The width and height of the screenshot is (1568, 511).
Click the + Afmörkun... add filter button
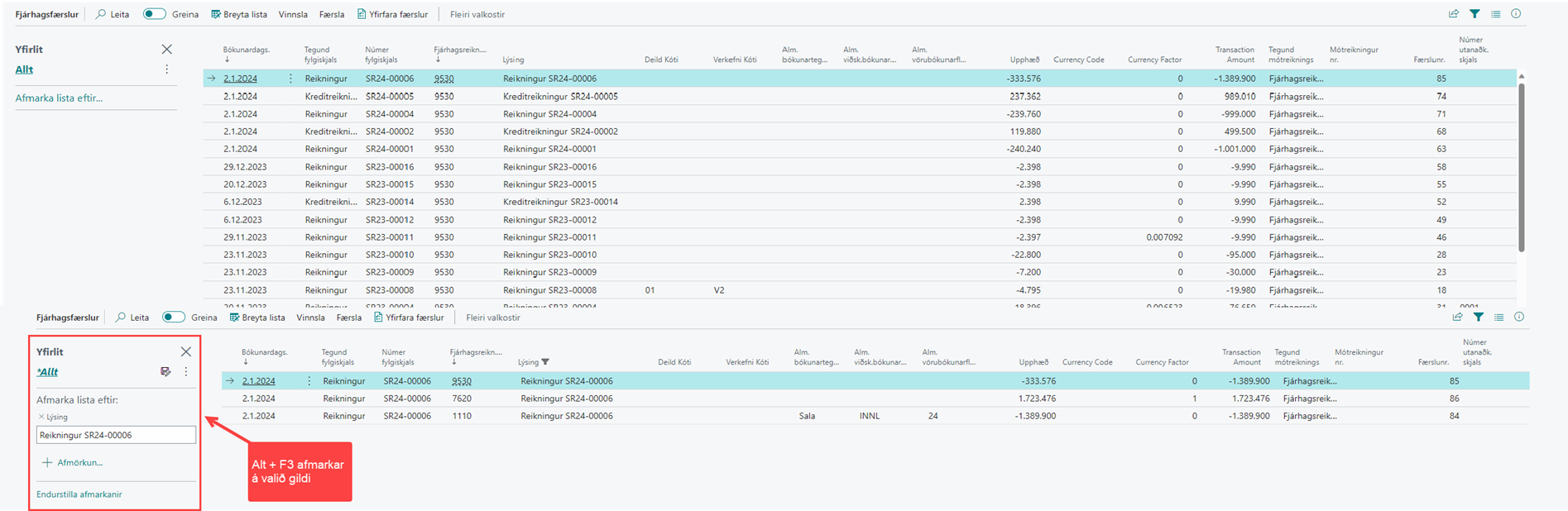73,463
